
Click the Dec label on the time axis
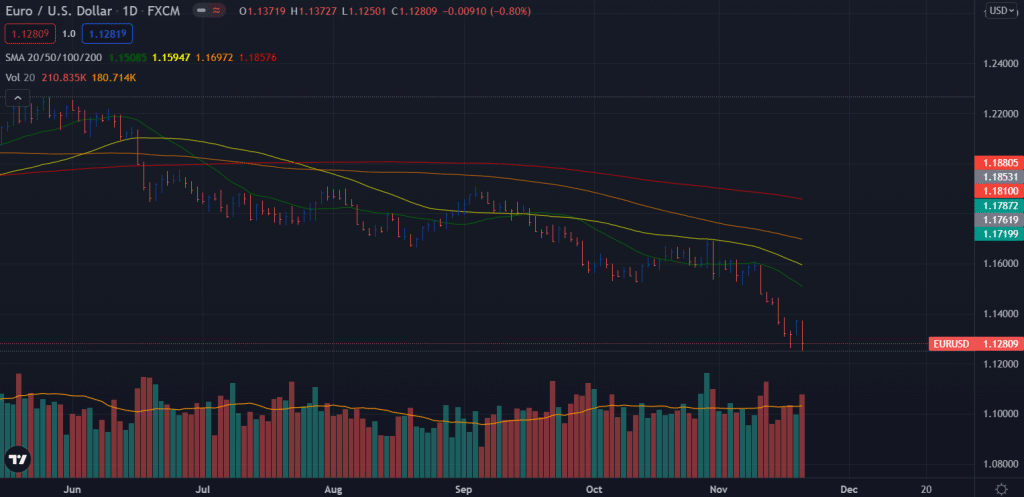coord(848,489)
